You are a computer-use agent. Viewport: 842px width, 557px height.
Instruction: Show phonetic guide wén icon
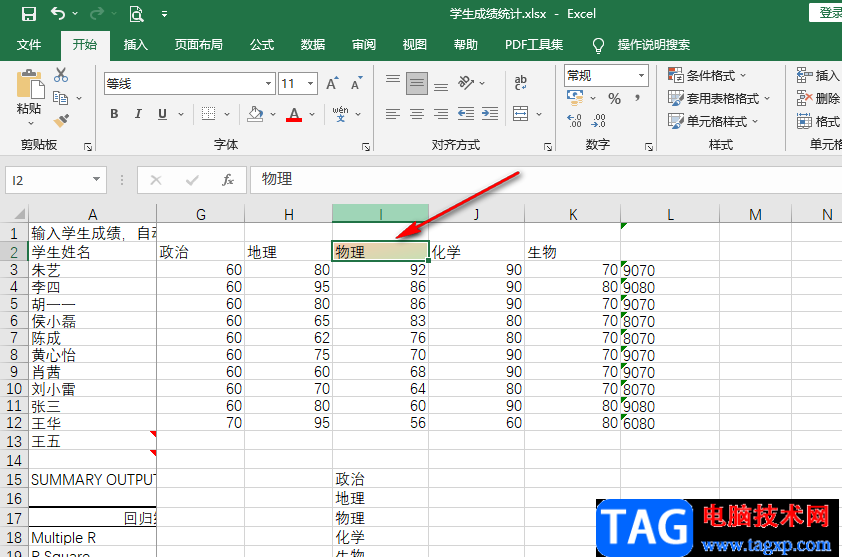[340, 114]
